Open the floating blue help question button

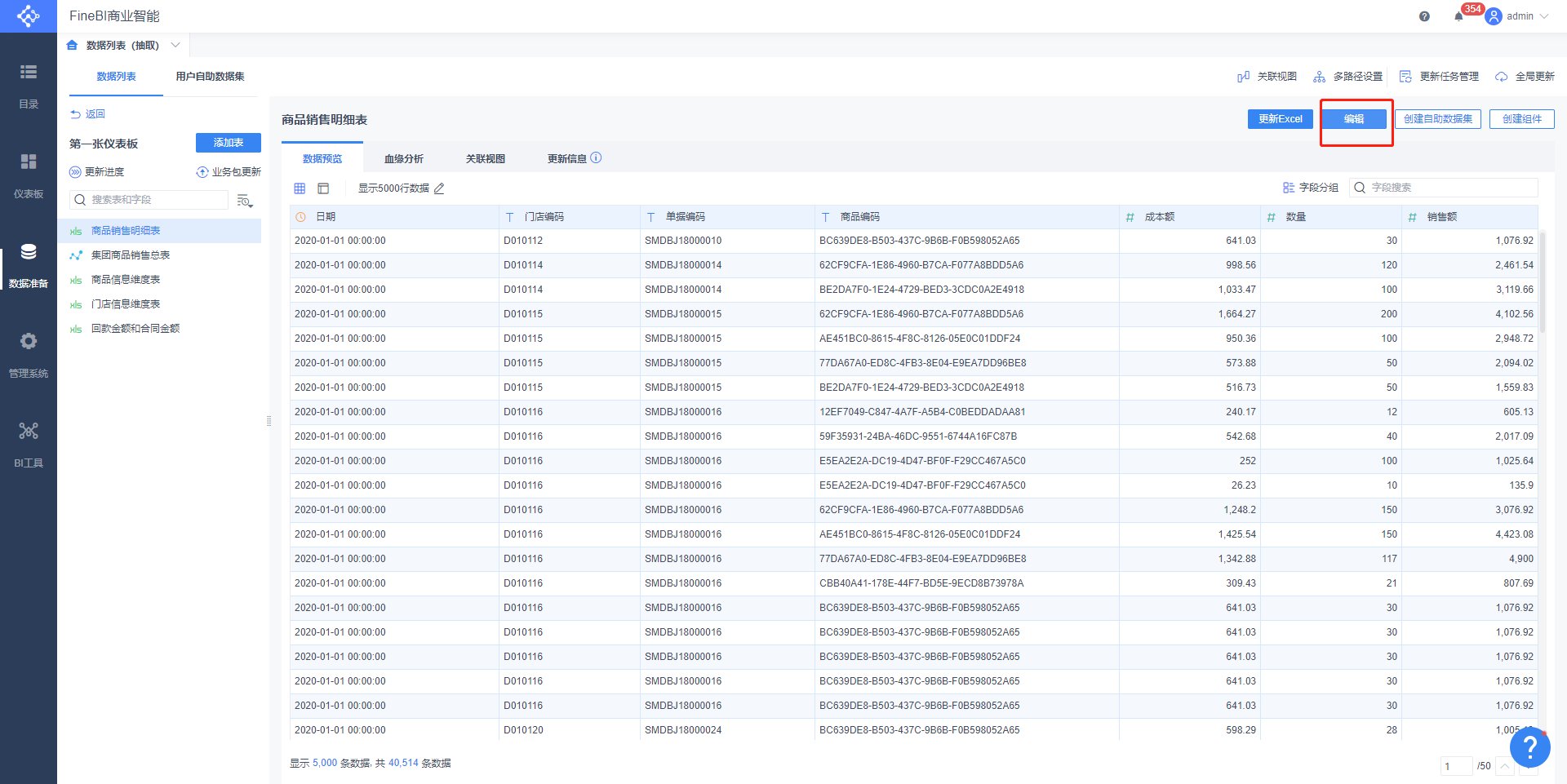pos(1530,746)
